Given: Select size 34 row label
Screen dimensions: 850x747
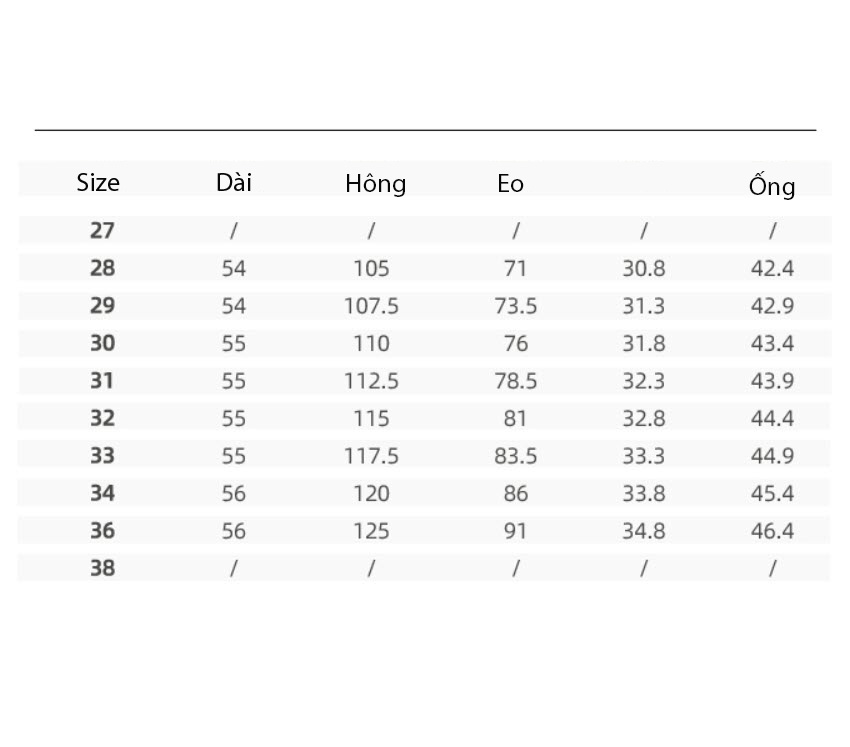Looking at the screenshot, I should point(102,493).
